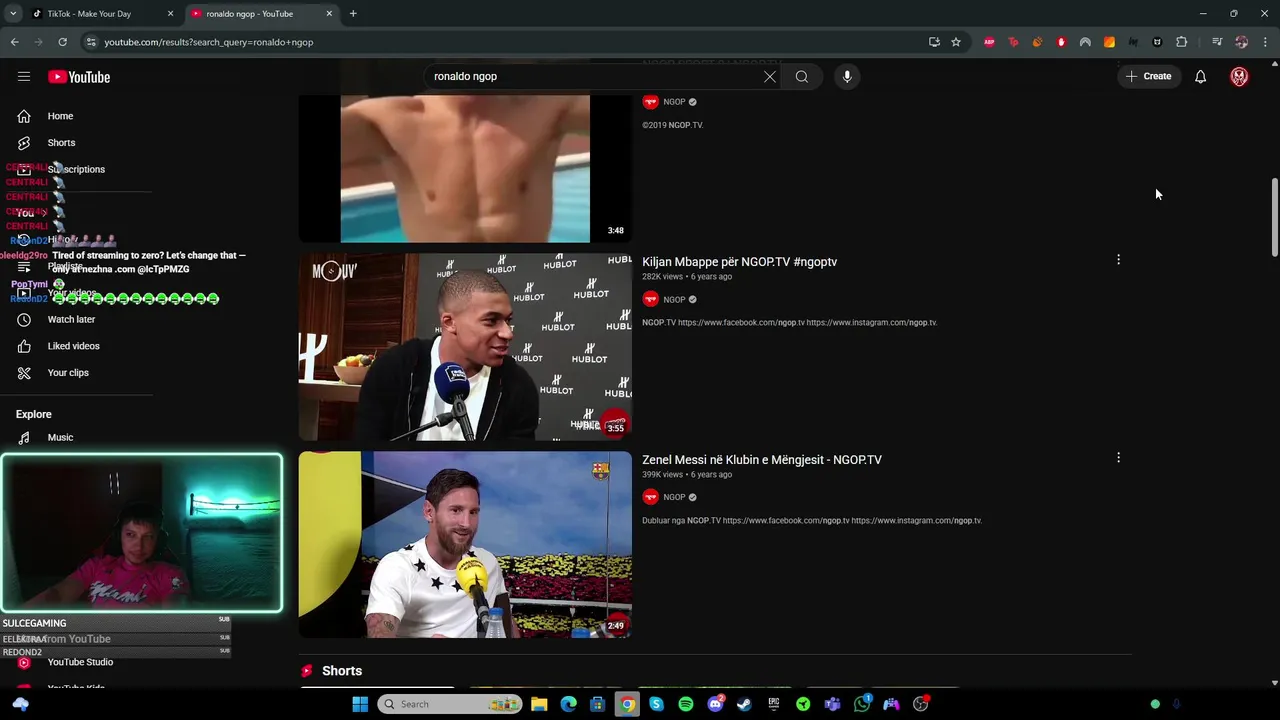Viewport: 1280px width, 720px height.
Task: Open options menu for the Mbappe video
Action: click(x=1118, y=260)
